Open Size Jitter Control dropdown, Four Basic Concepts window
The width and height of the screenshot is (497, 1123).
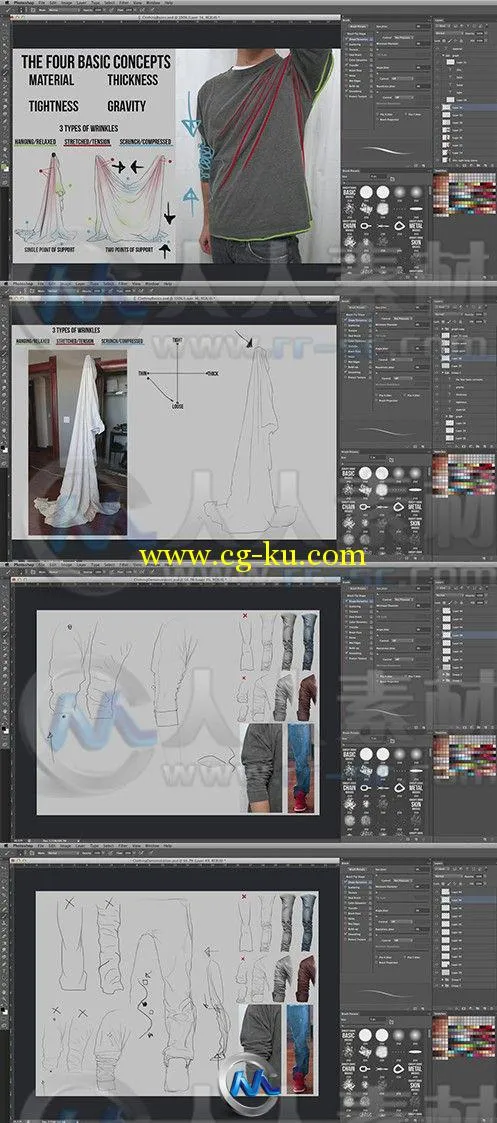tap(404, 37)
